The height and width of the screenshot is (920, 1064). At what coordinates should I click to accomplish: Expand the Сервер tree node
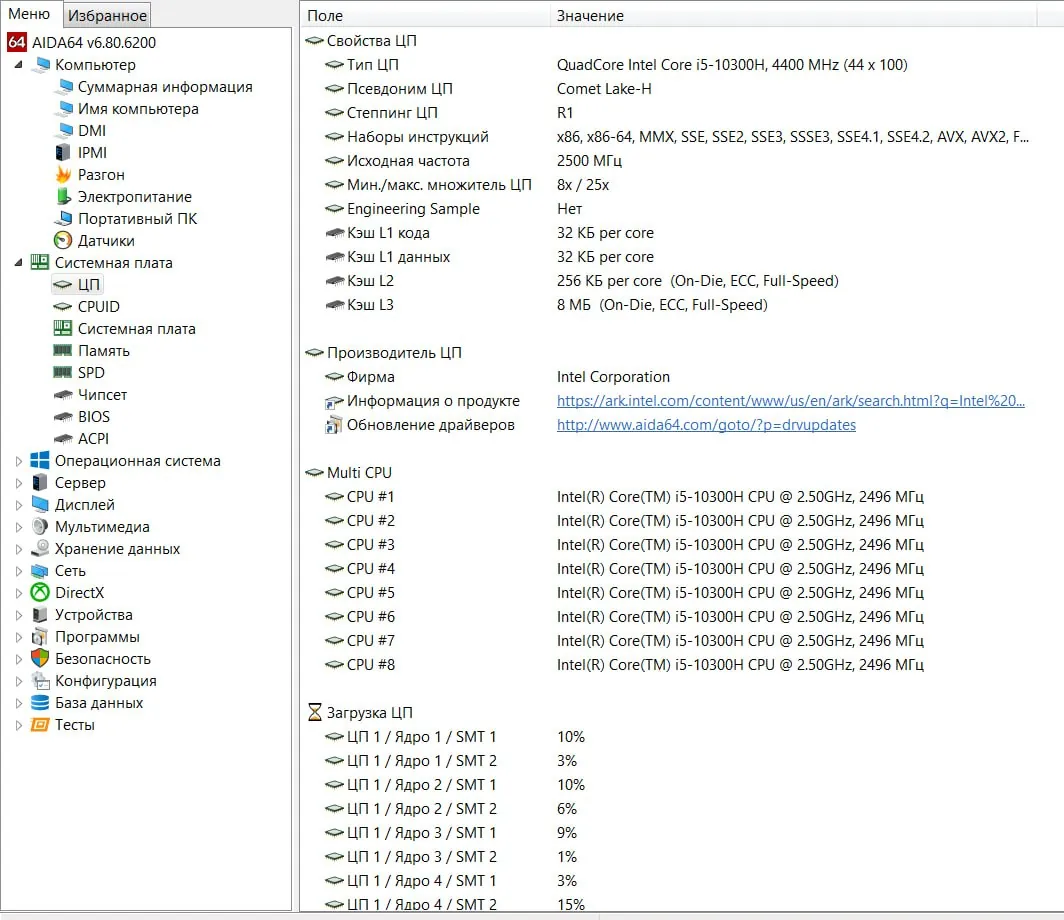(18, 482)
